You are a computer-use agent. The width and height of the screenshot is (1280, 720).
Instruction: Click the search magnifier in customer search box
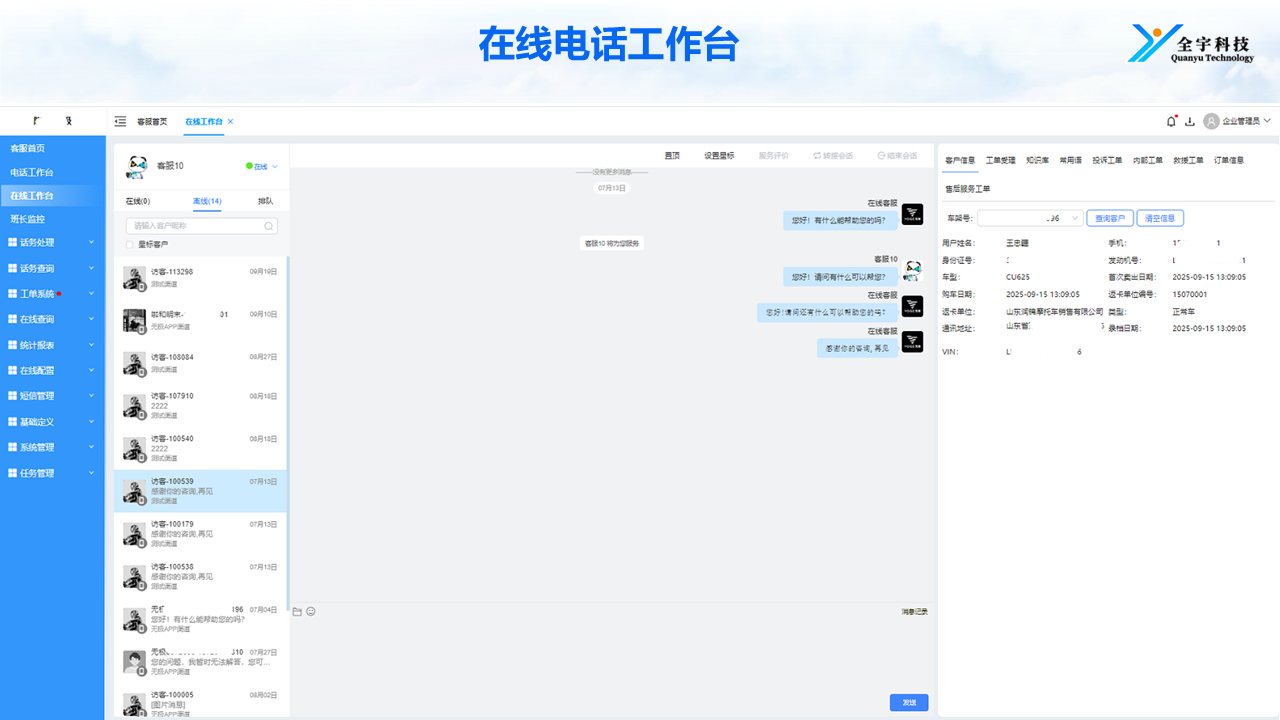tap(268, 226)
